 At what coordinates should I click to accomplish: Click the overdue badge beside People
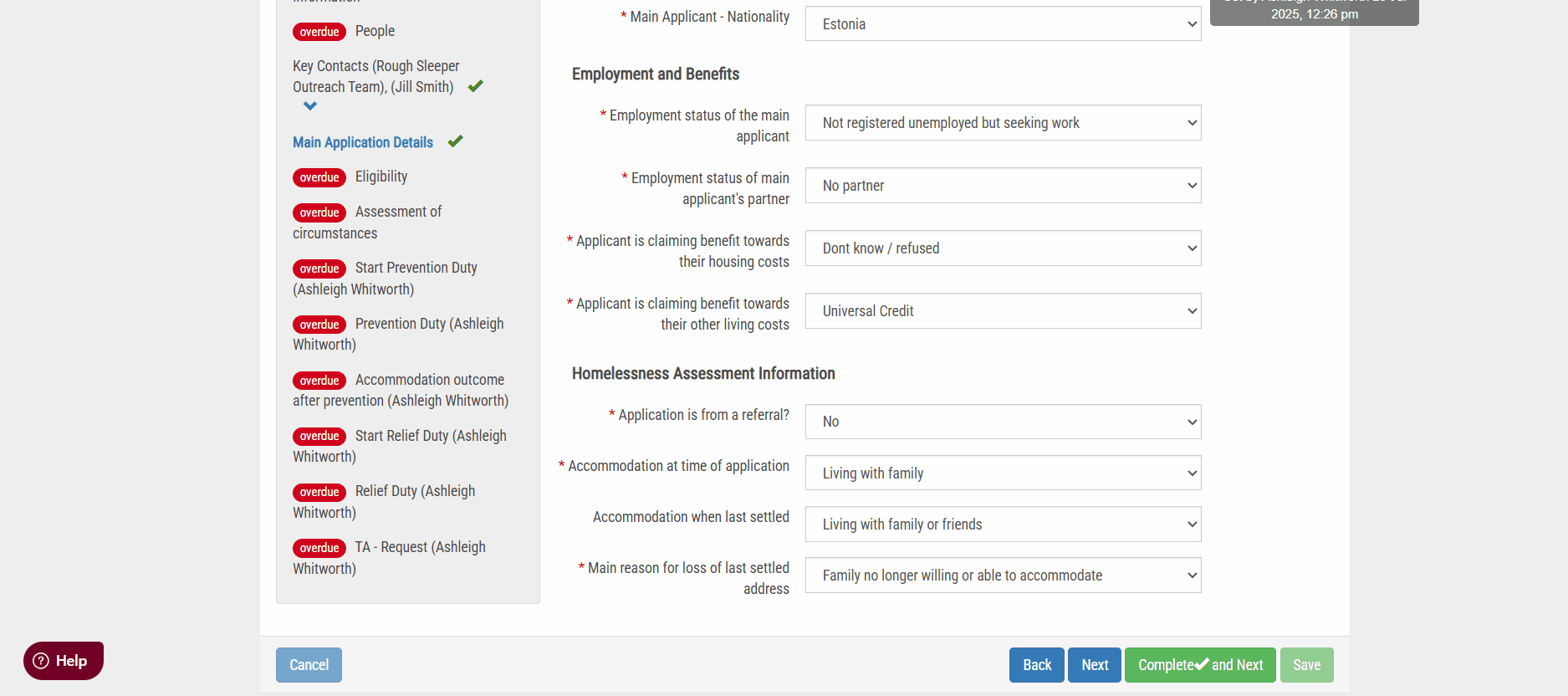pos(319,32)
